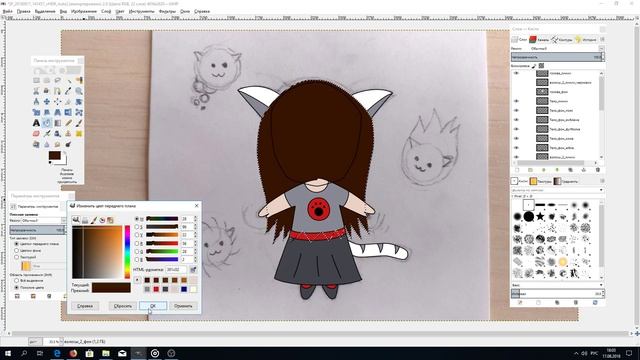Delete layer with trash icon in Layers panel
The height and width of the screenshot is (360, 640).
598,170
